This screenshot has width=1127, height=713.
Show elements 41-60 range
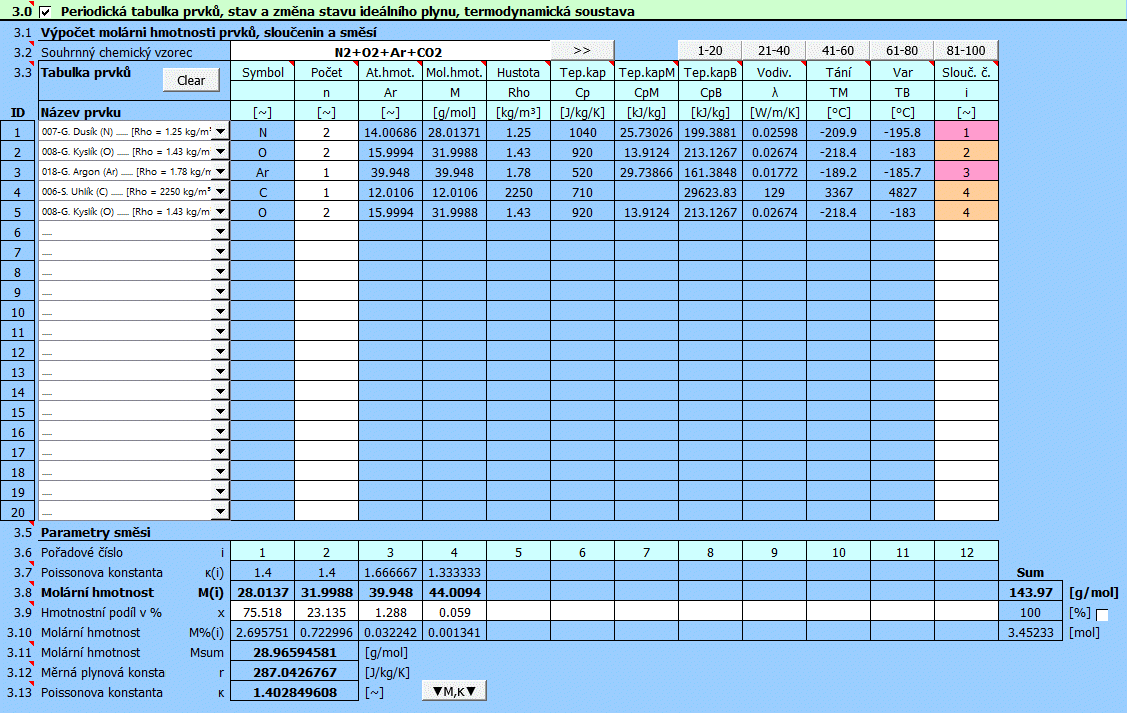(x=838, y=51)
